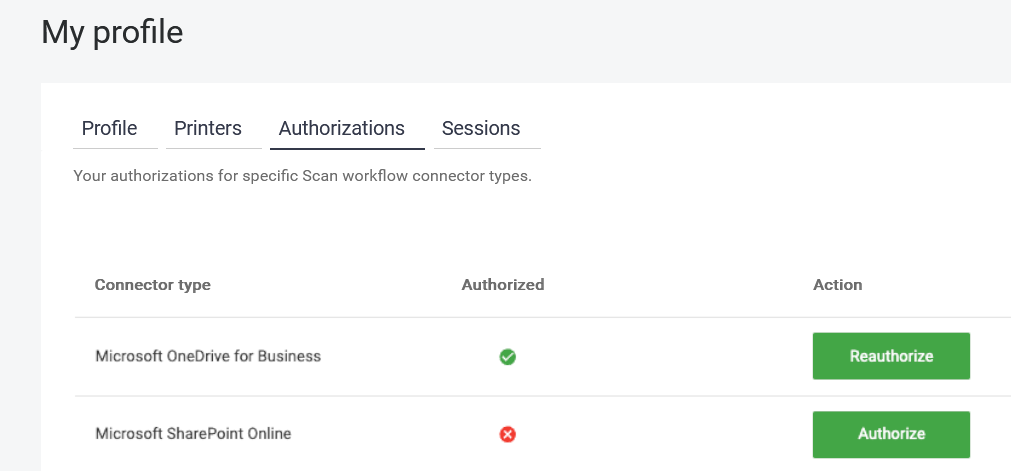Screen dimensions: 1011x471
Task: Click the Scan workflow authorizations description text
Action: tap(302, 176)
